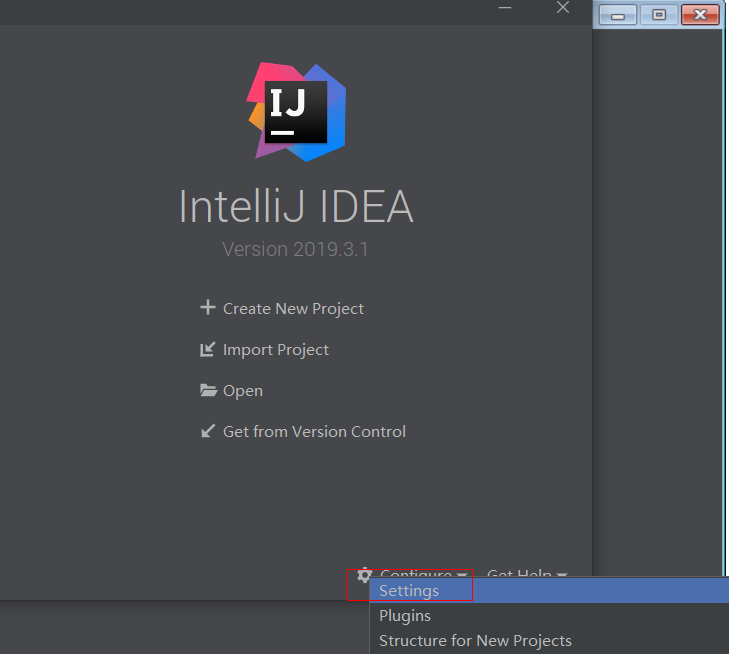Click the Configure gear icon
Screen dimensions: 729x654
364,574
